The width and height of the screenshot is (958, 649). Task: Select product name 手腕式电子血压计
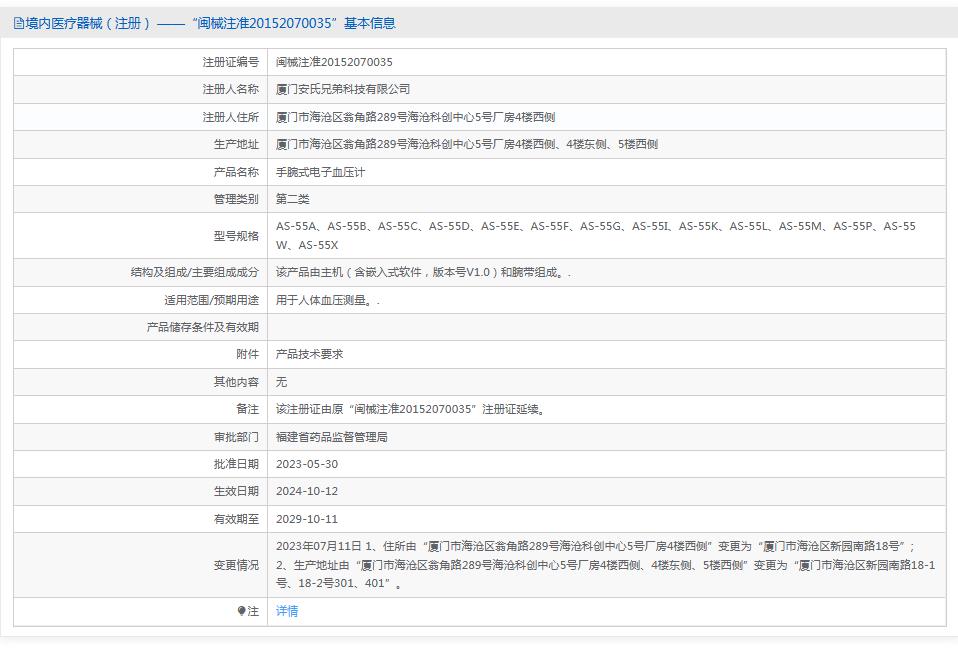click(320, 172)
